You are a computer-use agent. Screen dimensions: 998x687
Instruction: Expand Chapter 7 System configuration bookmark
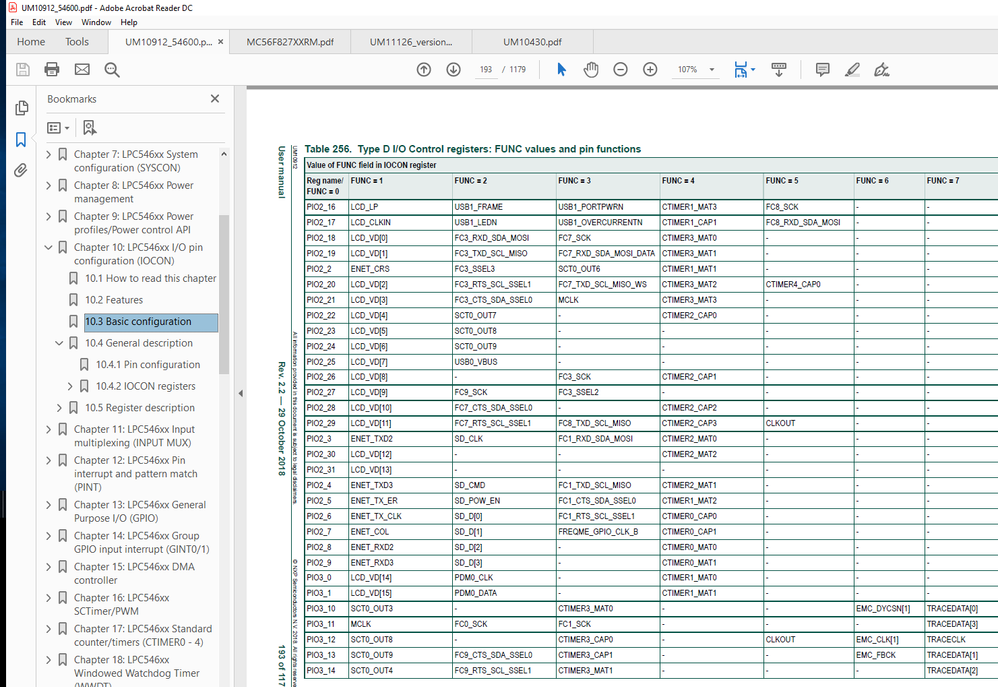point(48,154)
